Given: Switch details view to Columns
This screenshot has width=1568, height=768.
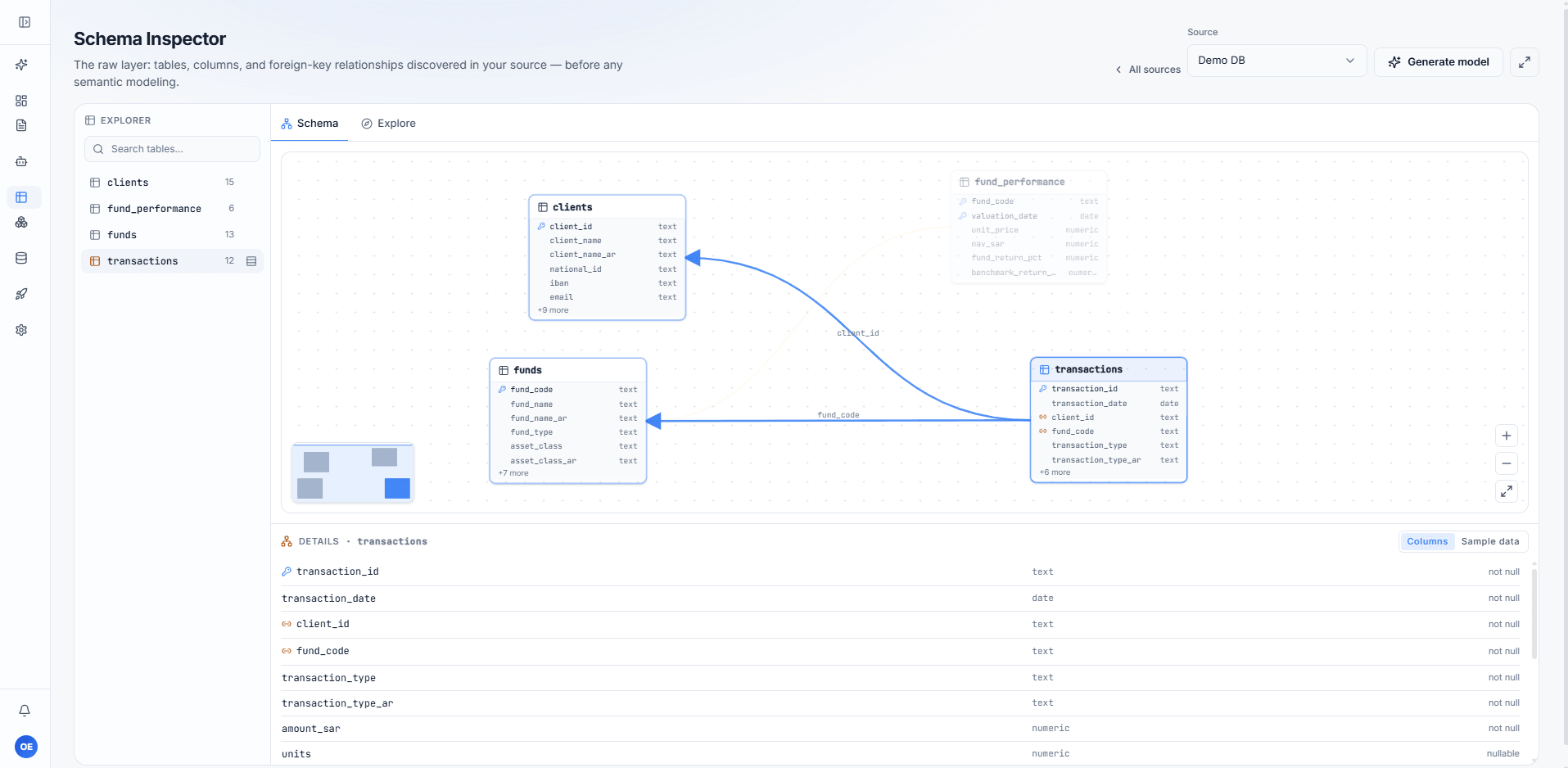Looking at the screenshot, I should (x=1427, y=541).
